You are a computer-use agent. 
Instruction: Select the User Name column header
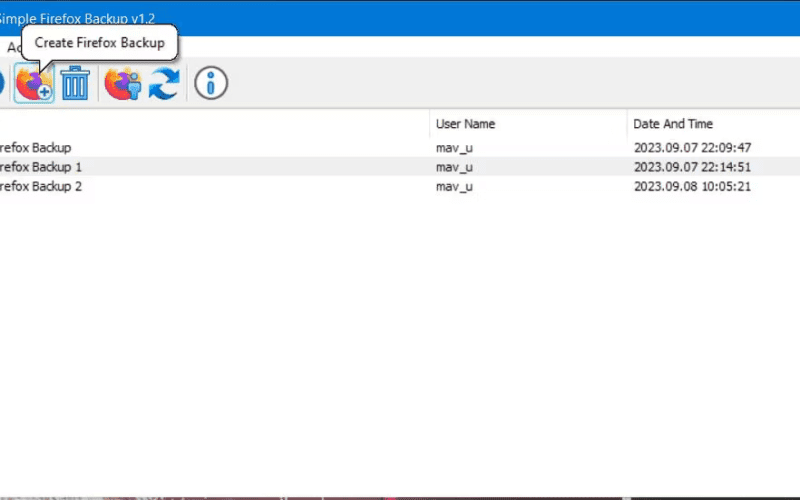coord(528,124)
